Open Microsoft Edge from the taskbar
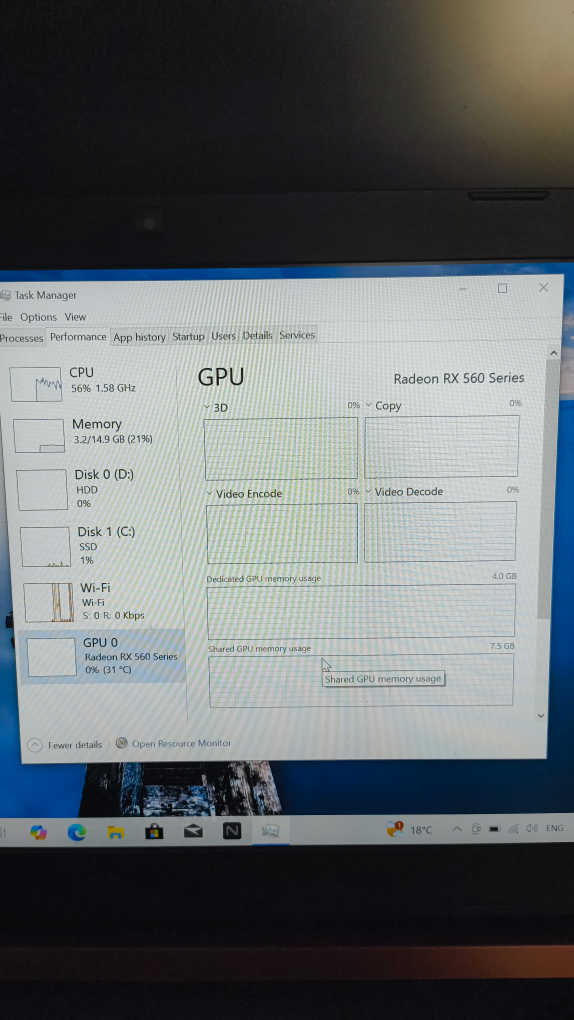Image resolution: width=574 pixels, height=1020 pixels. (x=77, y=831)
